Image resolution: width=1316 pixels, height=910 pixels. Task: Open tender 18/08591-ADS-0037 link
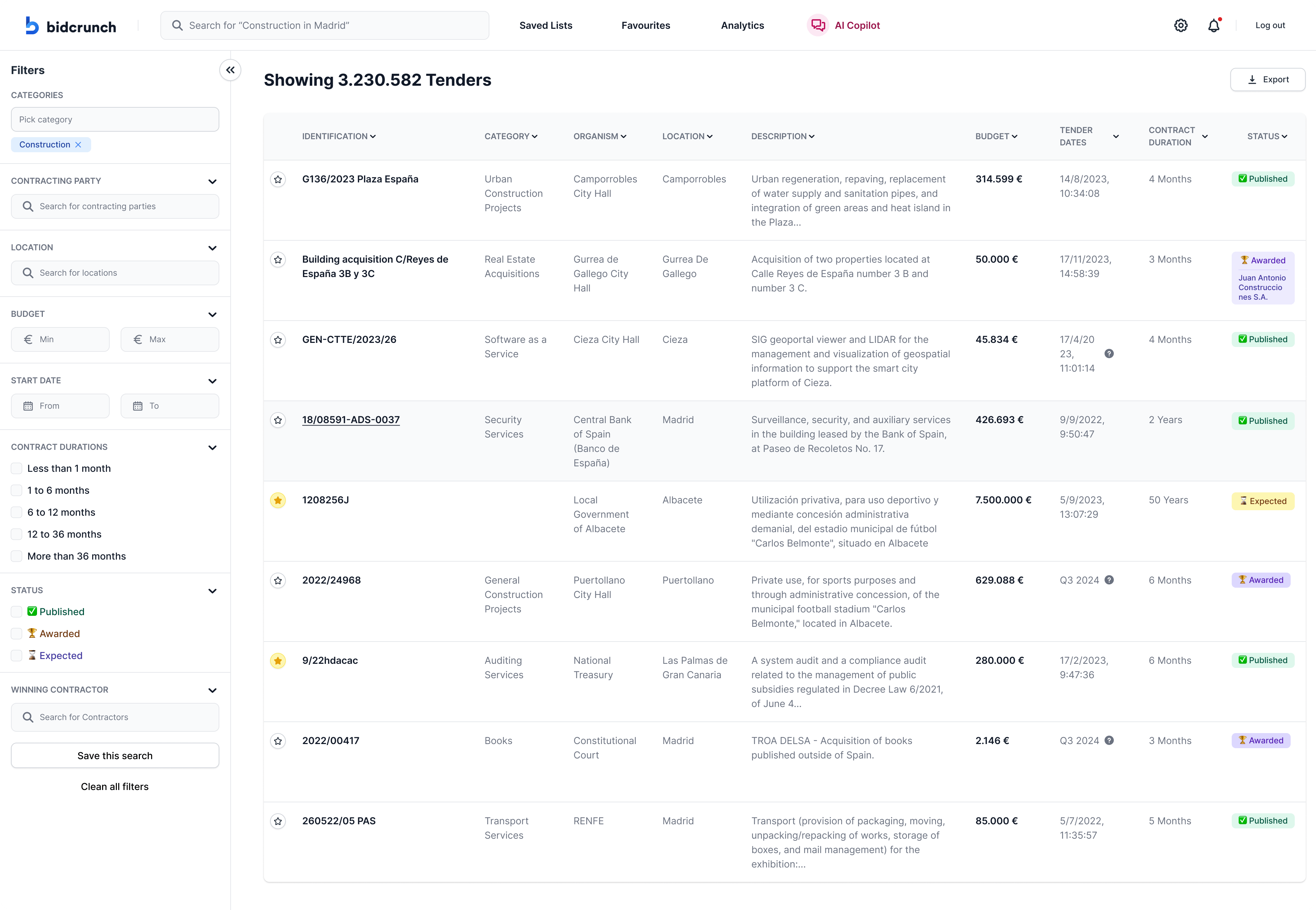coord(351,420)
